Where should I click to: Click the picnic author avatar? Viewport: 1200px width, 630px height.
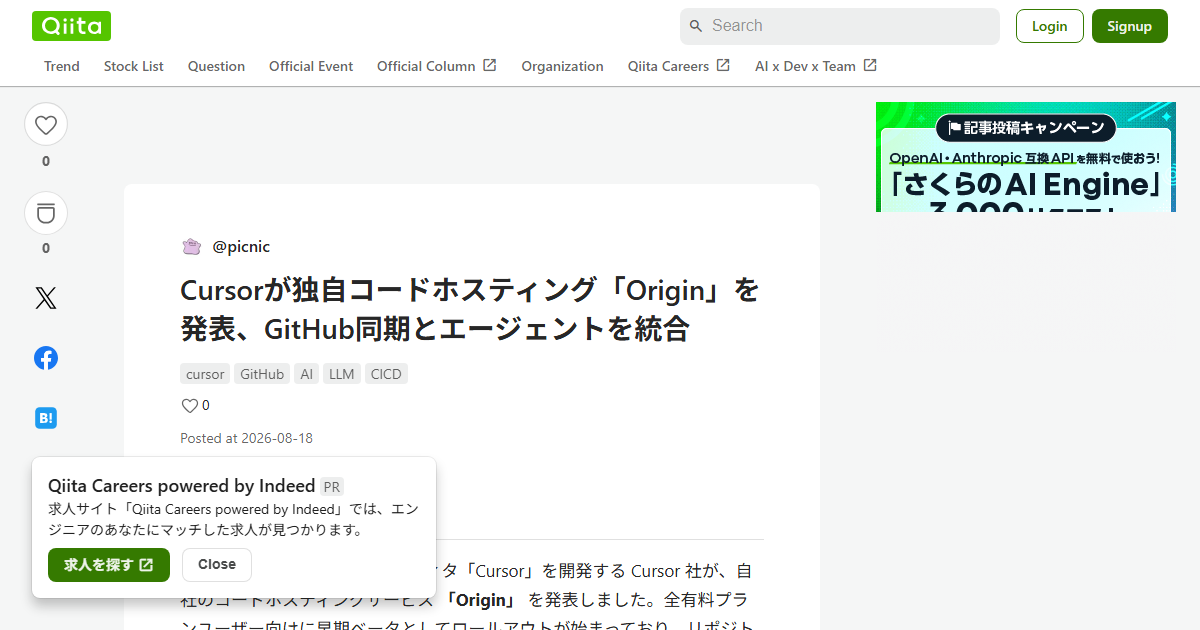tap(192, 246)
